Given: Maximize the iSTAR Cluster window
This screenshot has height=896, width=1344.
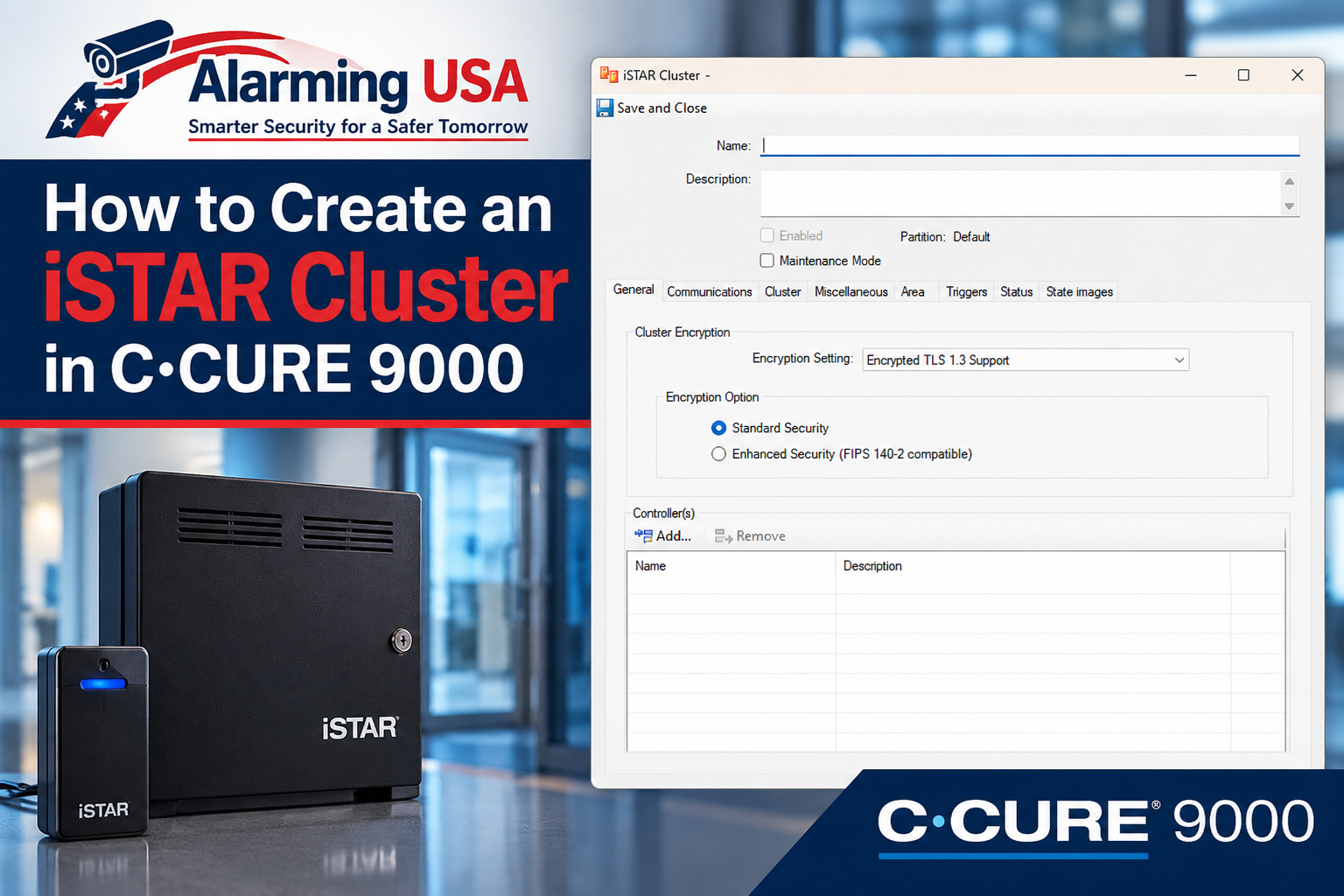Looking at the screenshot, I should click(x=1243, y=75).
